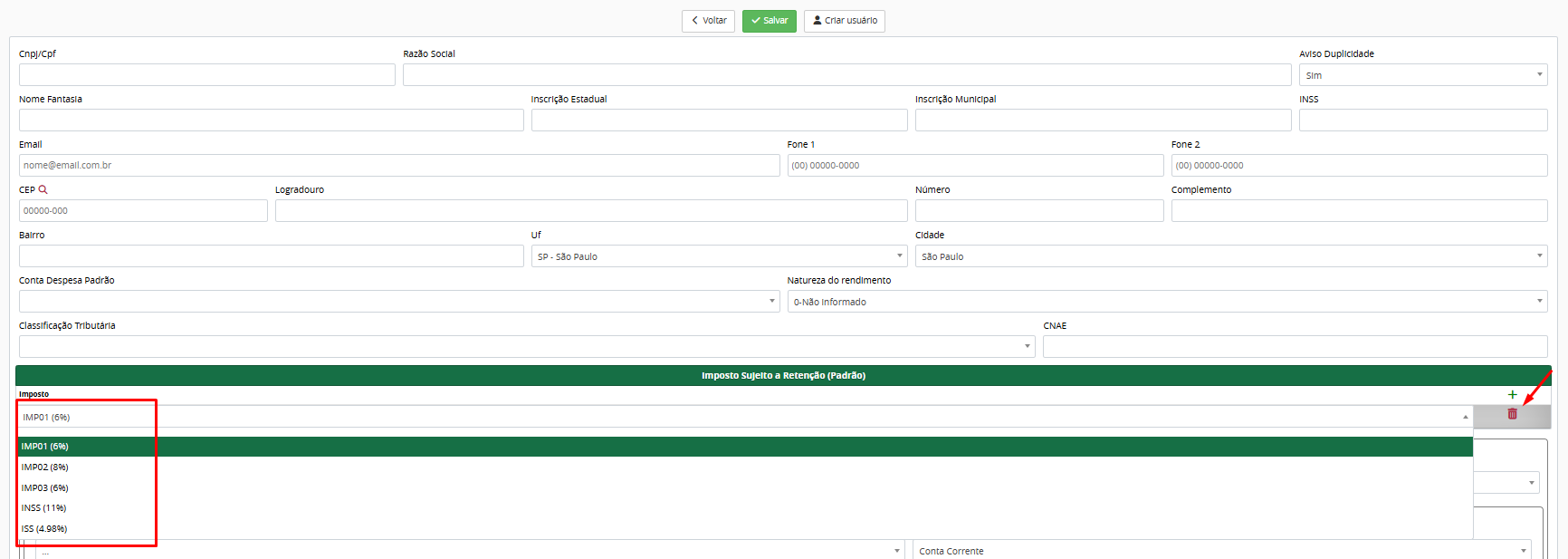Viewport: 1568px width, 559px height.
Task: Open the Natureza do rendimento dropdown
Action: [x=1166, y=302]
